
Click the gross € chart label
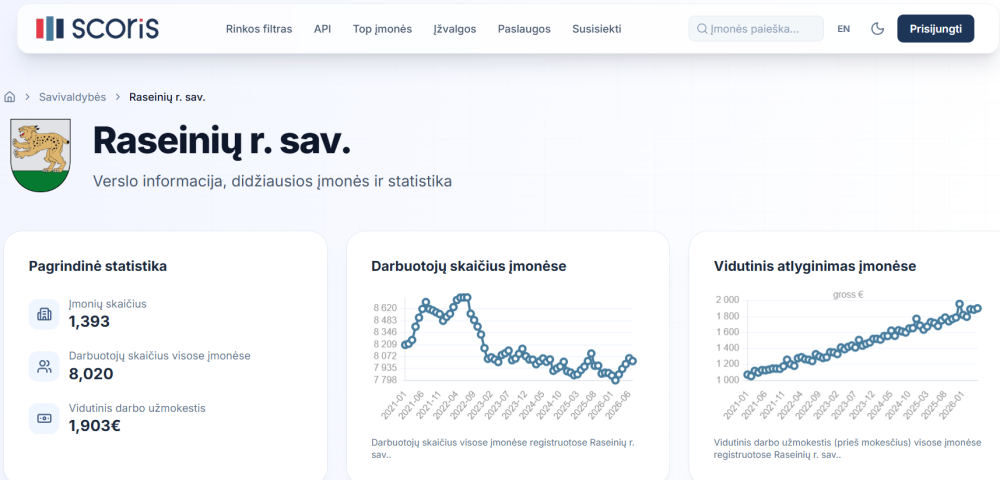click(848, 295)
